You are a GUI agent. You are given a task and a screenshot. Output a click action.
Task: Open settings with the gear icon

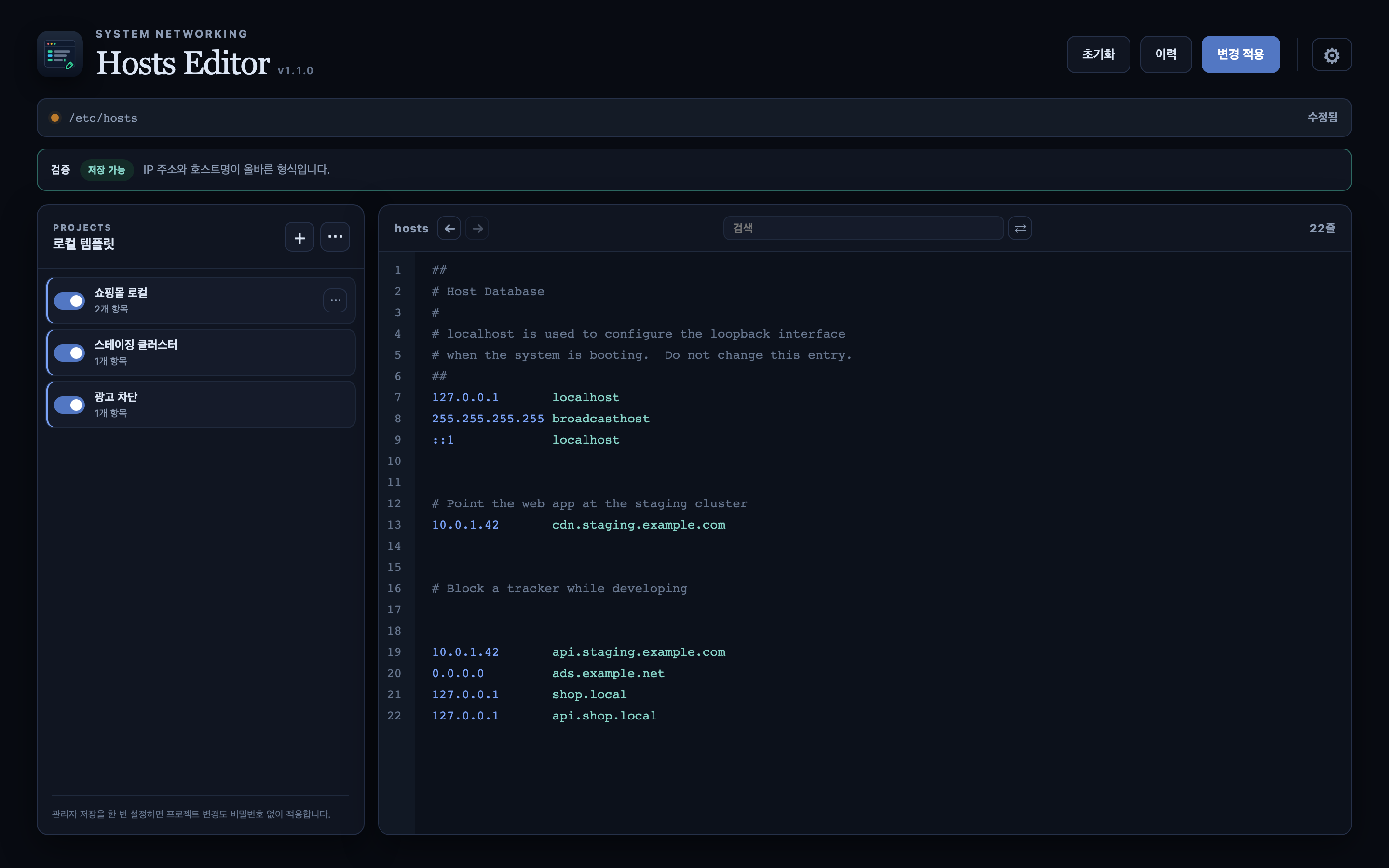[1332, 55]
